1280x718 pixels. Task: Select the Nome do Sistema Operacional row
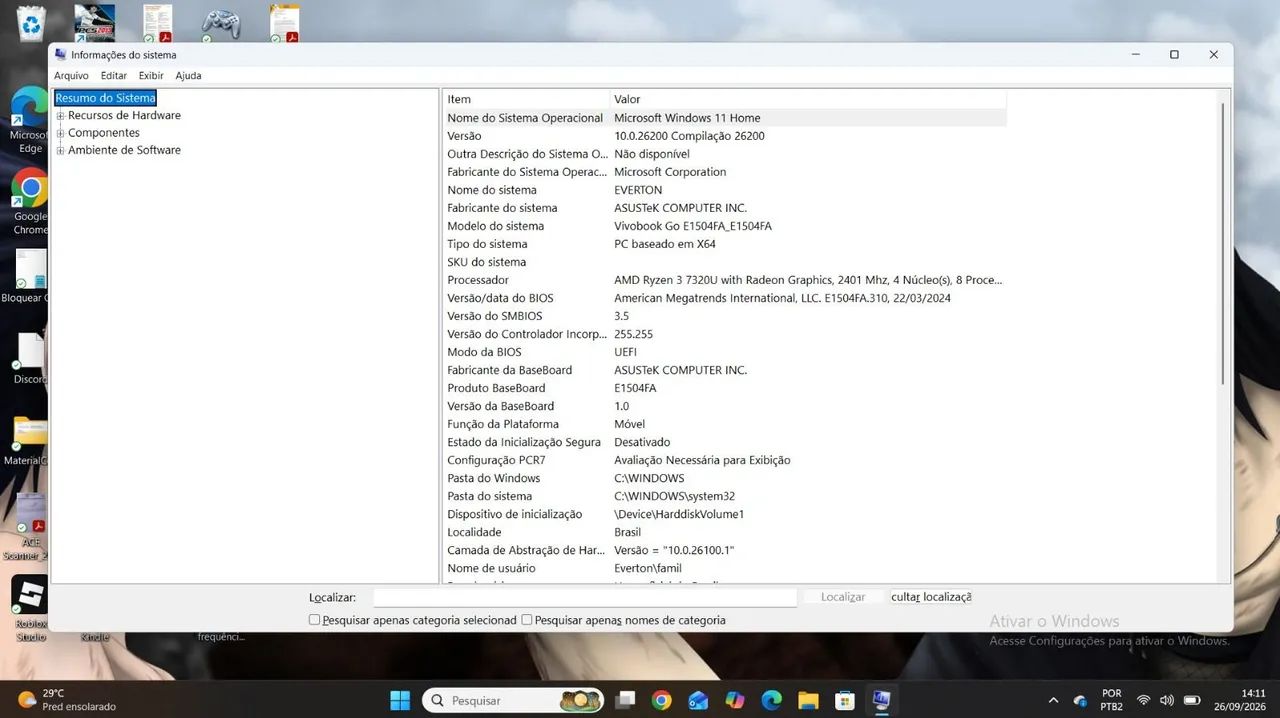(x=725, y=118)
